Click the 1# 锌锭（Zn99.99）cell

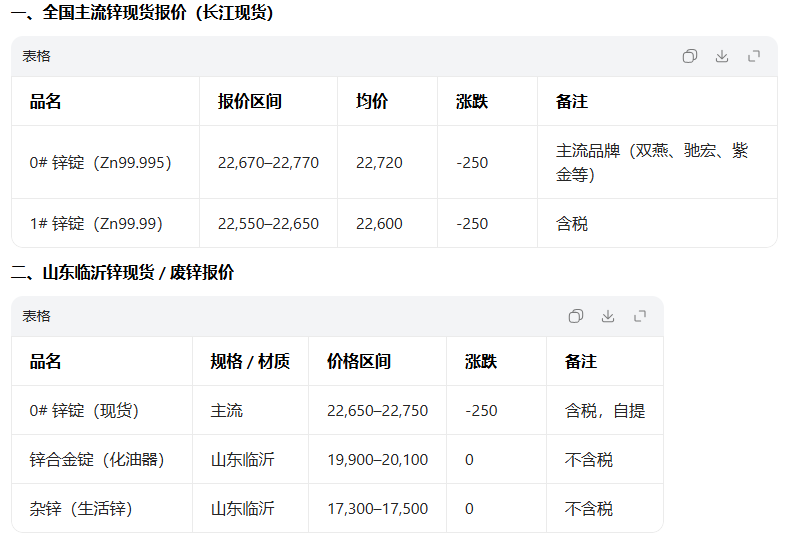[x=96, y=223]
